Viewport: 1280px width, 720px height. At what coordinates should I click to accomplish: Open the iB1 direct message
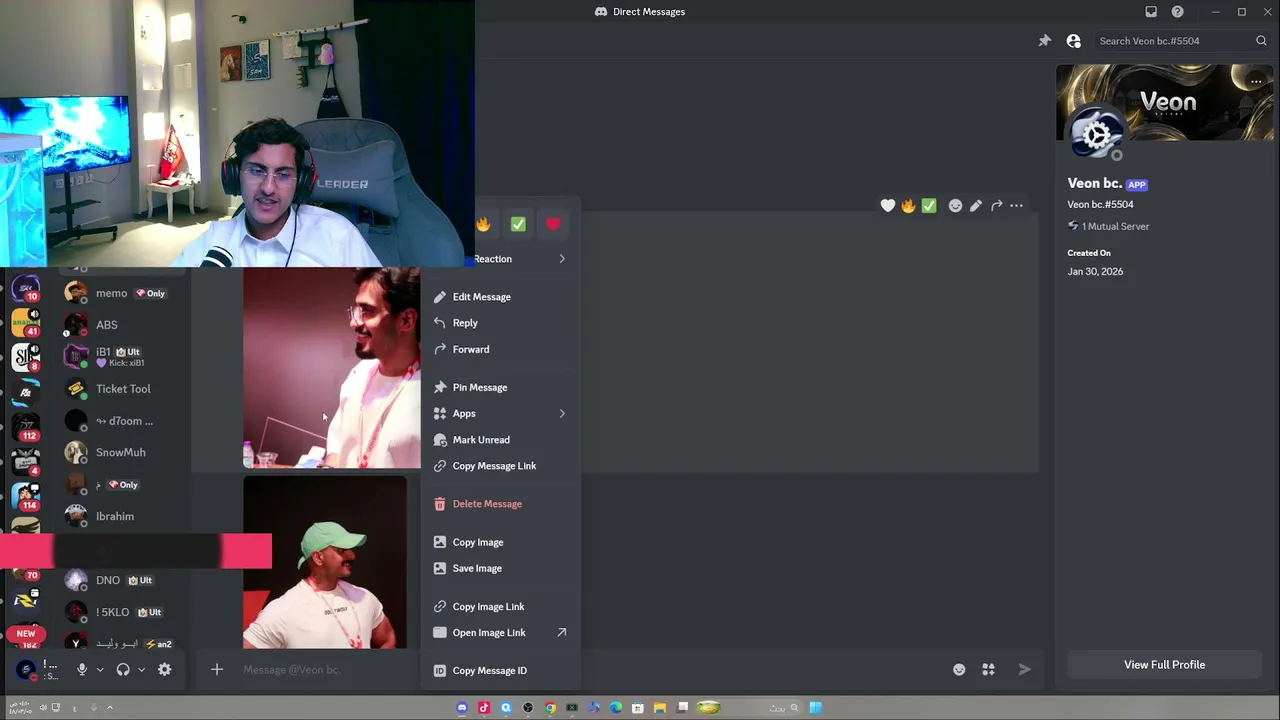pyautogui.click(x=125, y=357)
